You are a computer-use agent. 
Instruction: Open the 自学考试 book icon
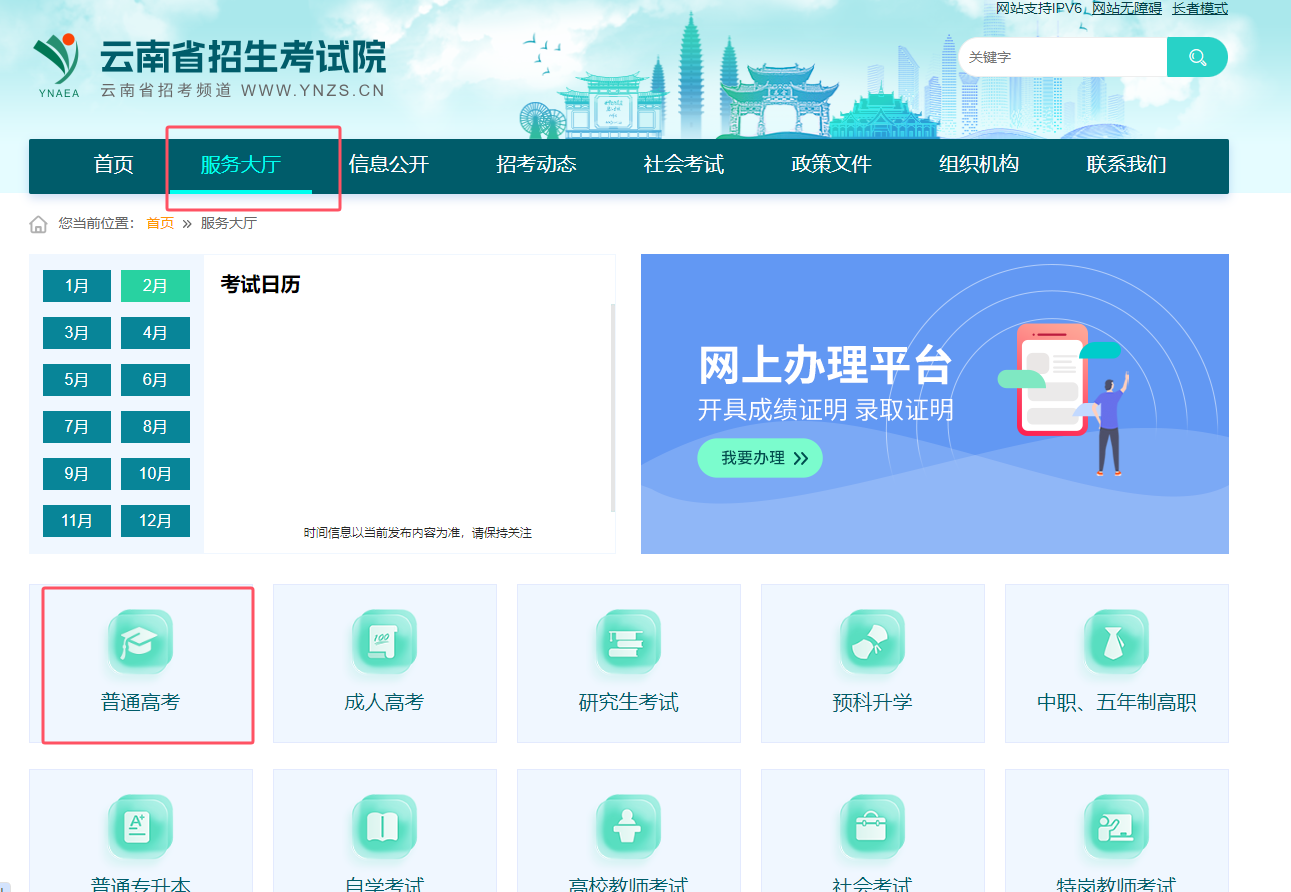pyautogui.click(x=384, y=826)
